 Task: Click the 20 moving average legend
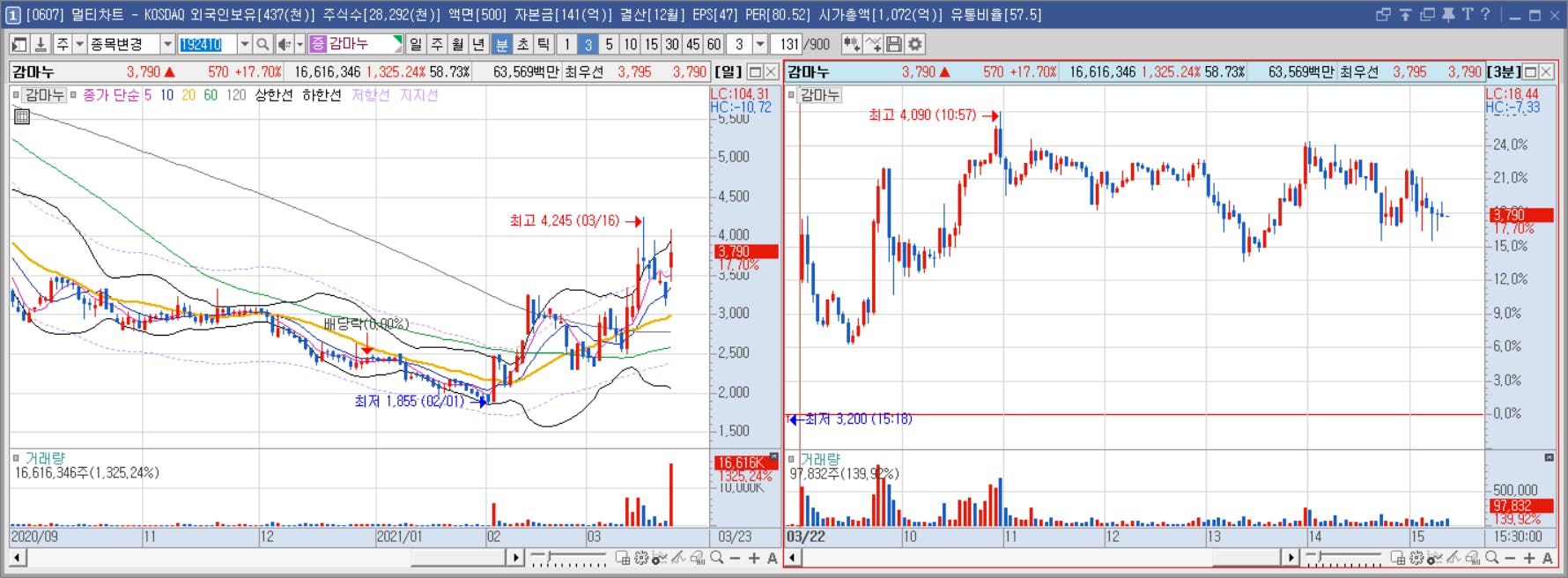pos(189,95)
